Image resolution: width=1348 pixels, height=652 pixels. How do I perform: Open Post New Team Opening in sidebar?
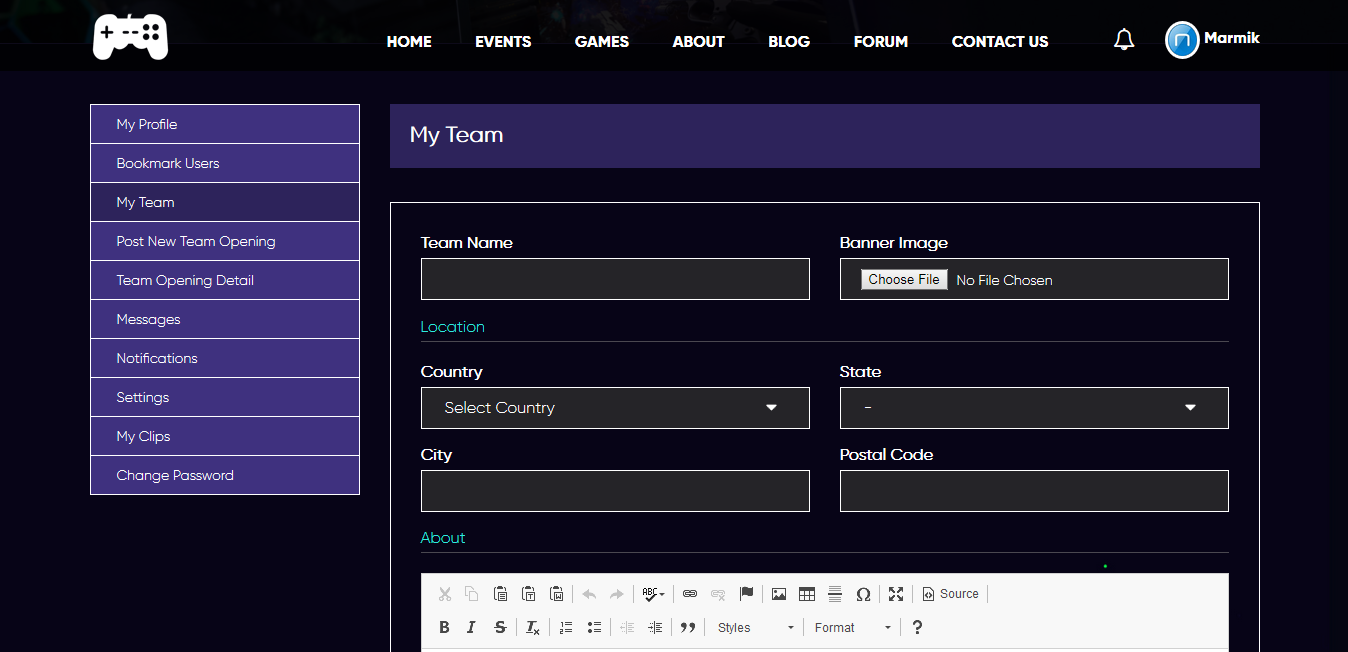(196, 241)
